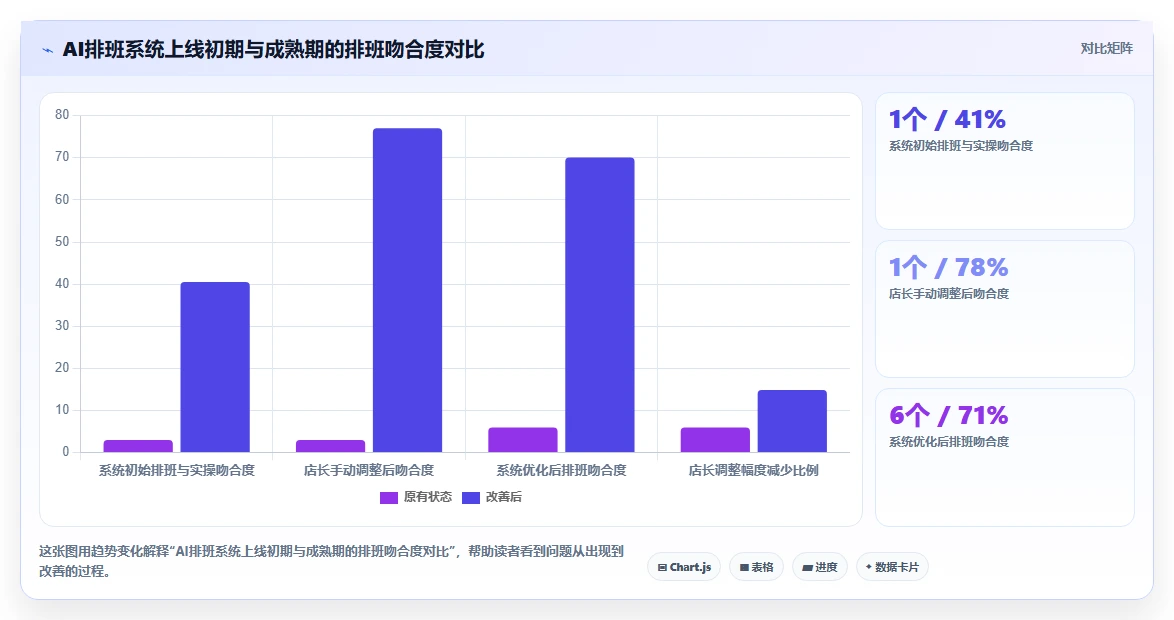Click the 对比矩阵 label in the header
1174x620 pixels.
pos(1106,49)
